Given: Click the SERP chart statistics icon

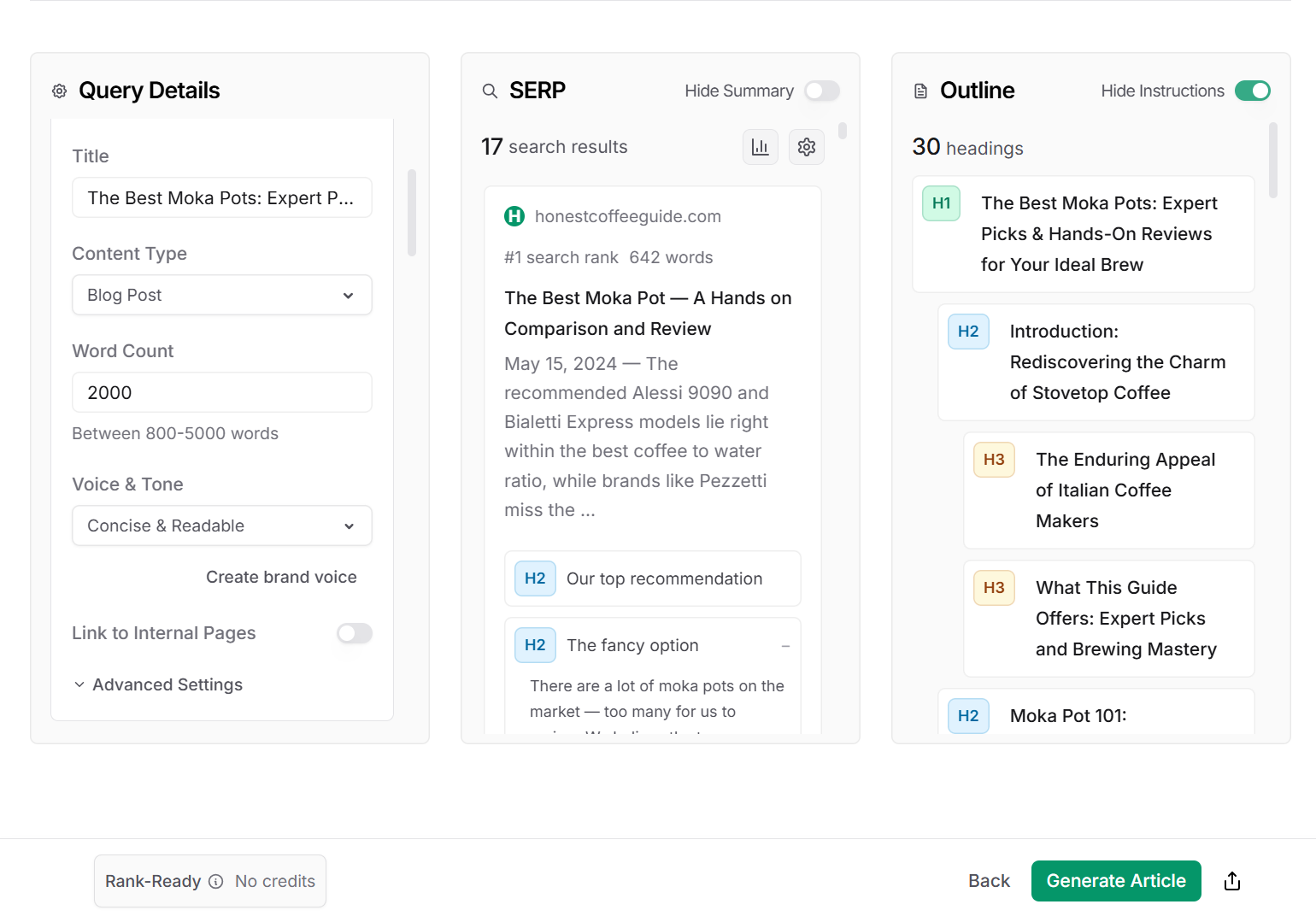Looking at the screenshot, I should 760,147.
